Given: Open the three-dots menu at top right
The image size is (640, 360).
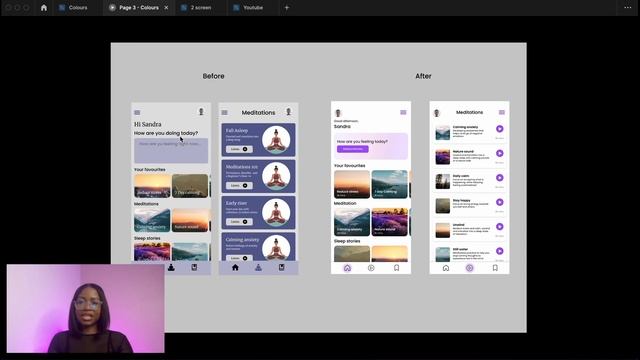Looking at the screenshot, I should pos(628,7).
